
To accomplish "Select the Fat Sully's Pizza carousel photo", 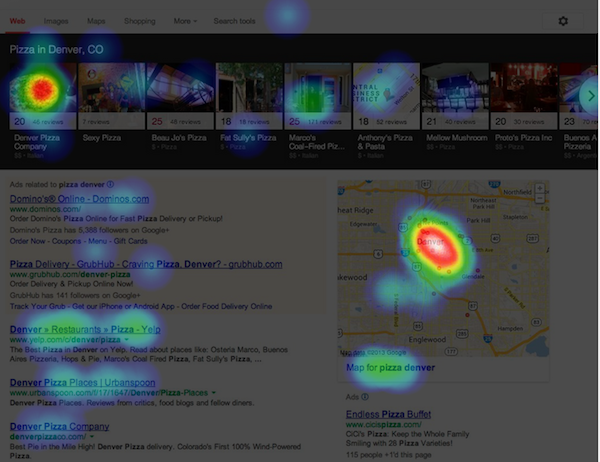I will pos(249,88).
